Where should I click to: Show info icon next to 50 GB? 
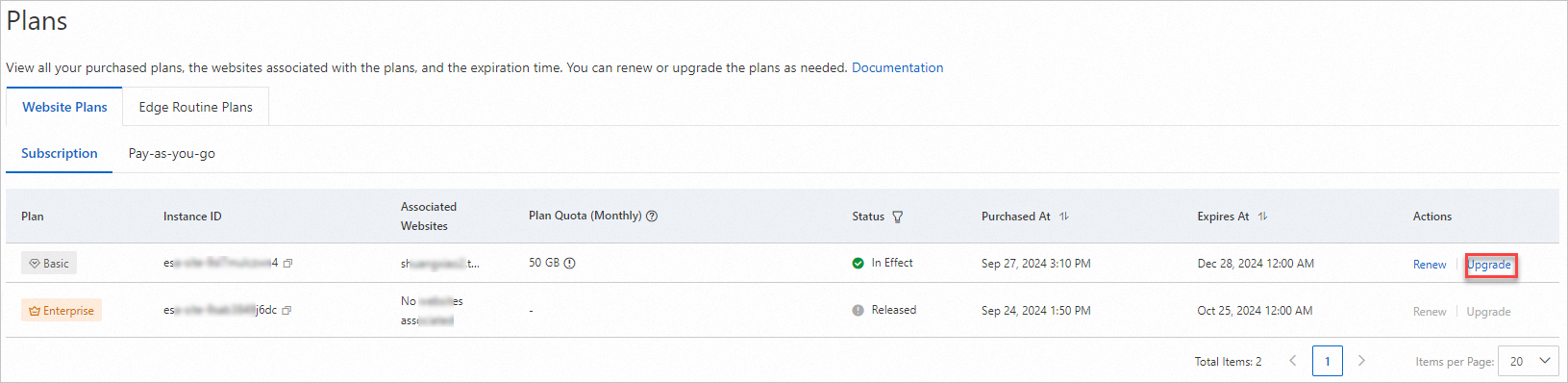point(569,263)
